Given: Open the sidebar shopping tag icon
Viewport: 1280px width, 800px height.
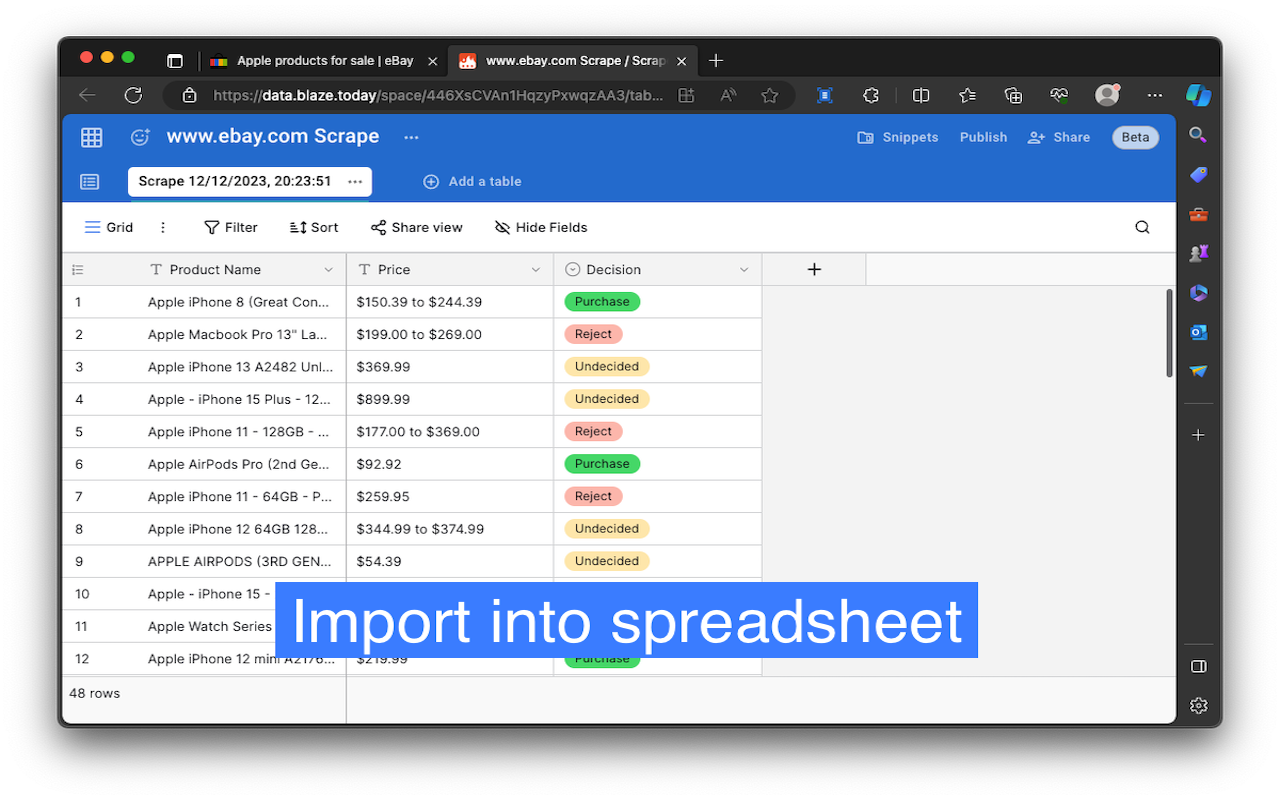Looking at the screenshot, I should point(1198,174).
